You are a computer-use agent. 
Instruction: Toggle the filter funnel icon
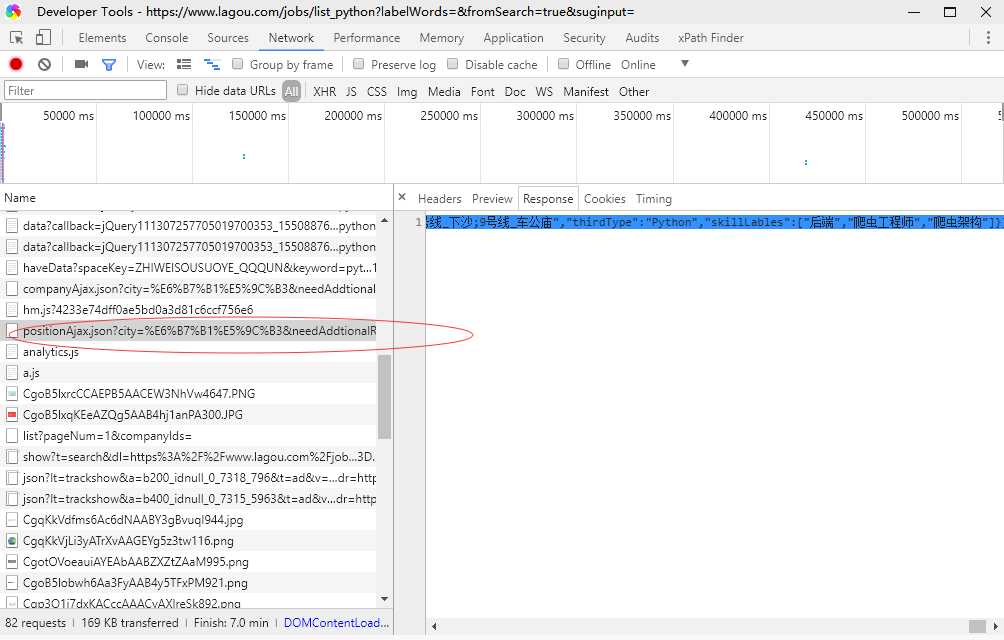(109, 64)
